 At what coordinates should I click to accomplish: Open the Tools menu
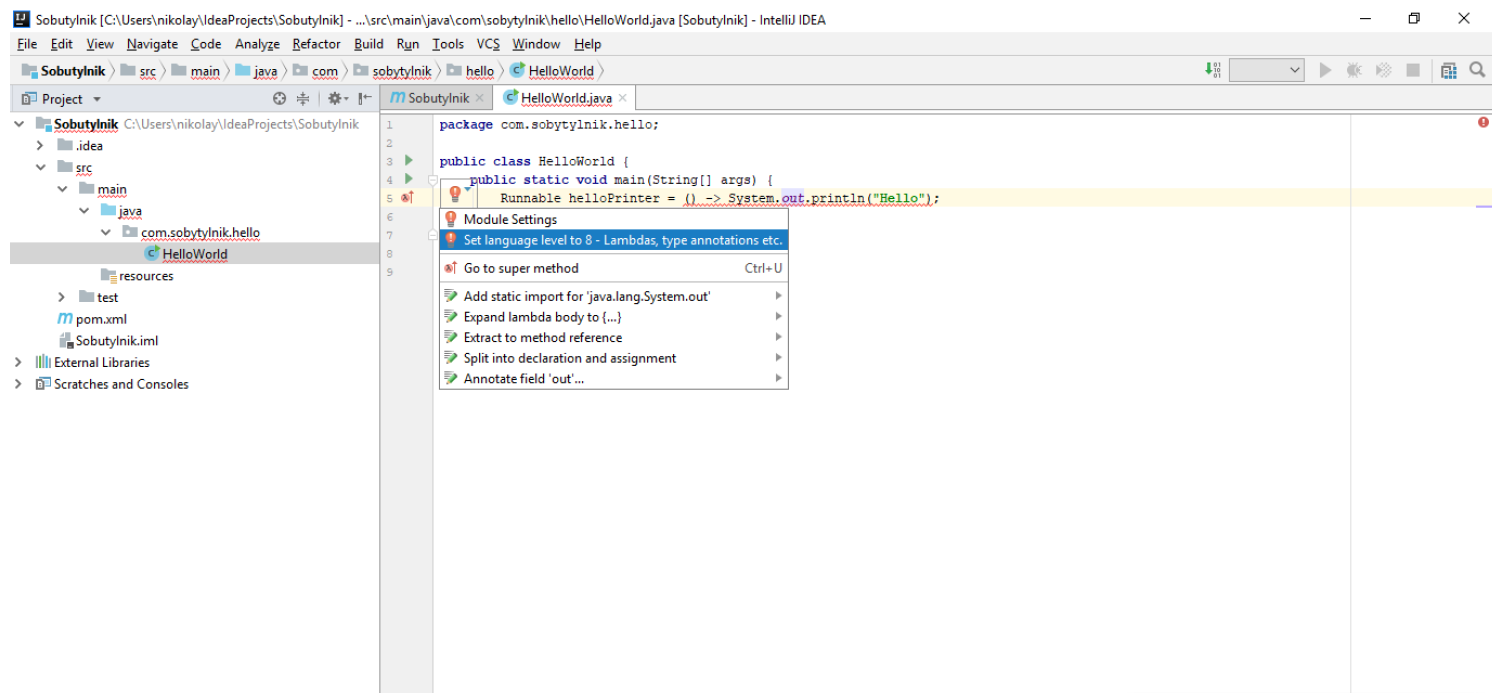(448, 44)
